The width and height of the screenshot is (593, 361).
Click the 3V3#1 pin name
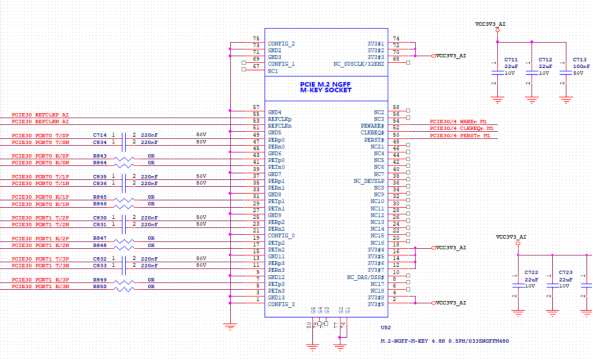click(x=376, y=44)
